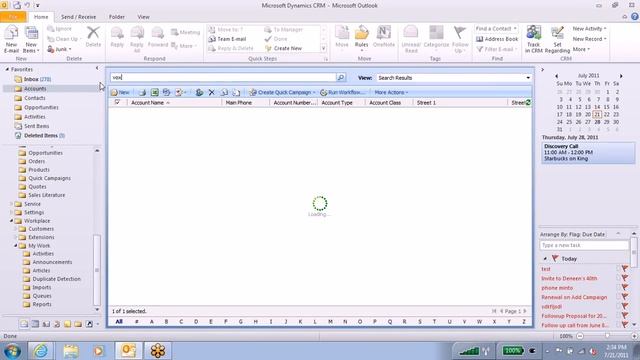The width and height of the screenshot is (640, 360).
Task: Click the New E-mail ribbon button
Action: [11, 39]
